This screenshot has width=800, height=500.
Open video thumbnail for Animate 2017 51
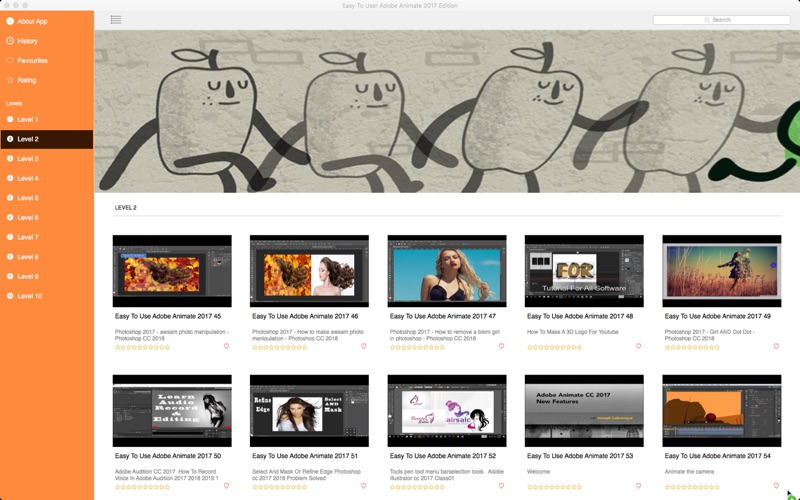(309, 411)
